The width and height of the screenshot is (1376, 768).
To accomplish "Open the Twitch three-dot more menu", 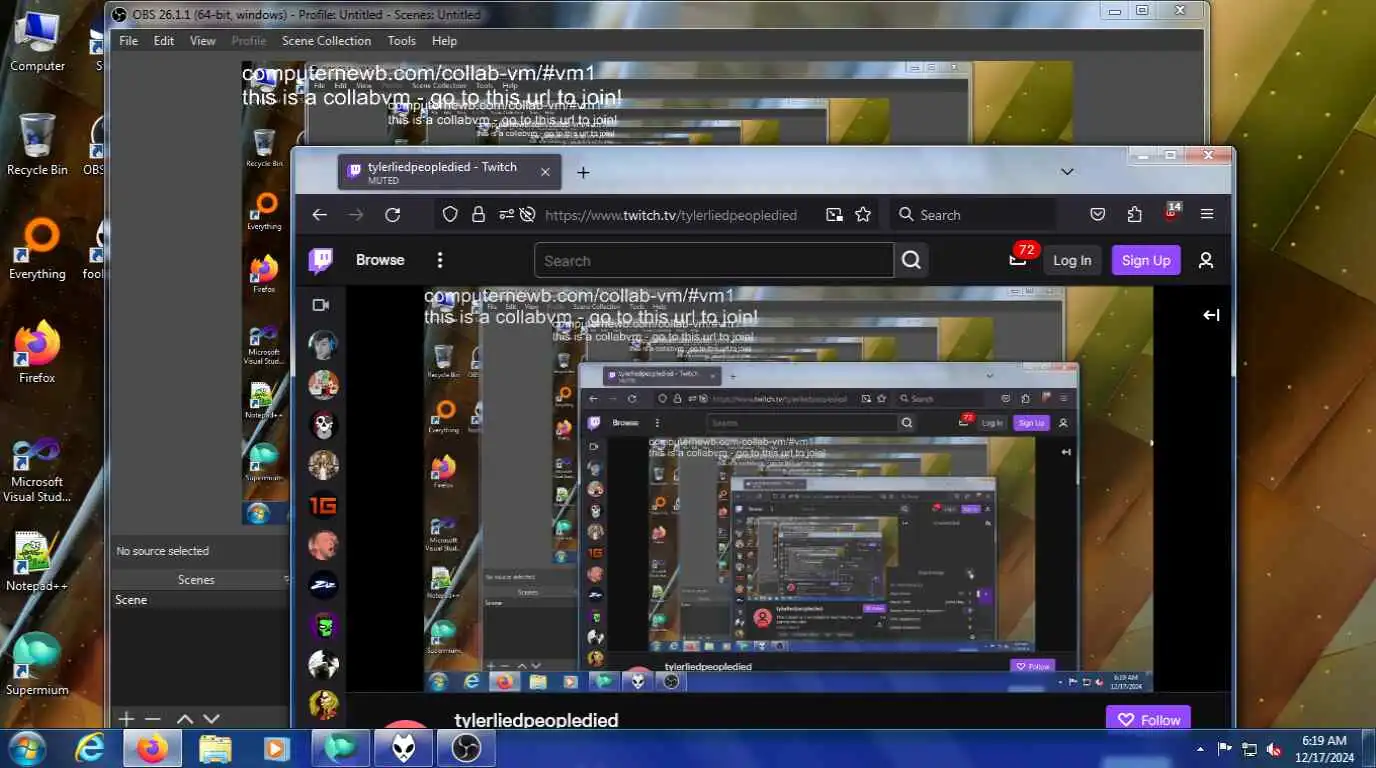I will click(439, 260).
